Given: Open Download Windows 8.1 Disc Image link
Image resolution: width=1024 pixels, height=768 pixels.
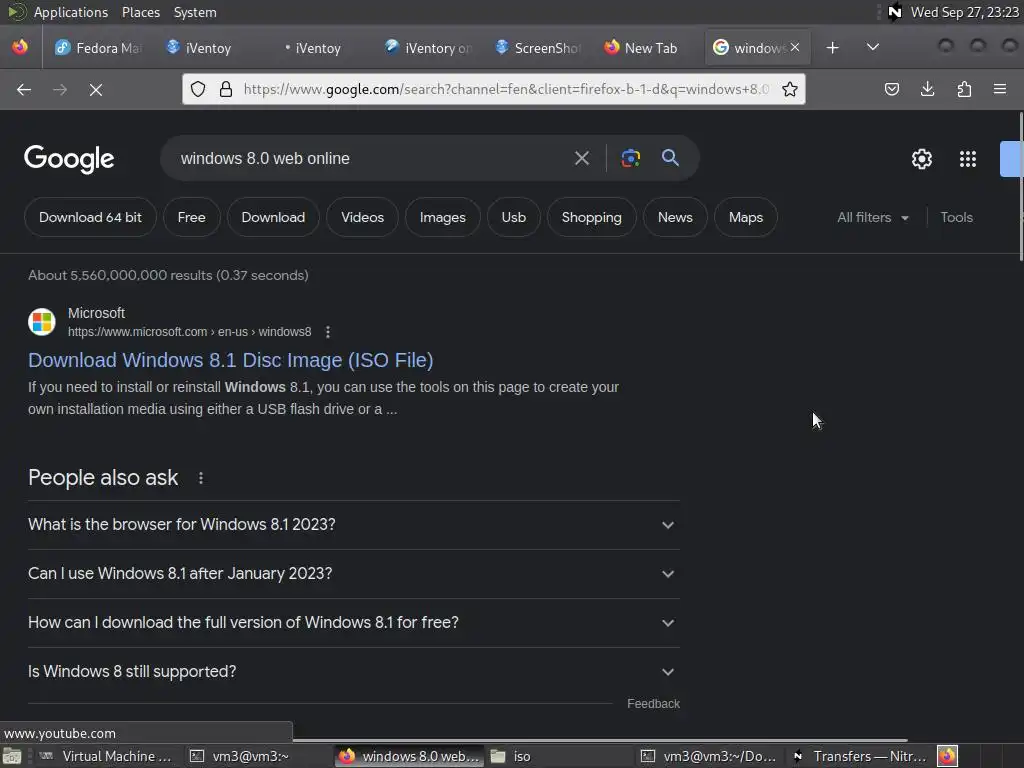Looking at the screenshot, I should [231, 360].
